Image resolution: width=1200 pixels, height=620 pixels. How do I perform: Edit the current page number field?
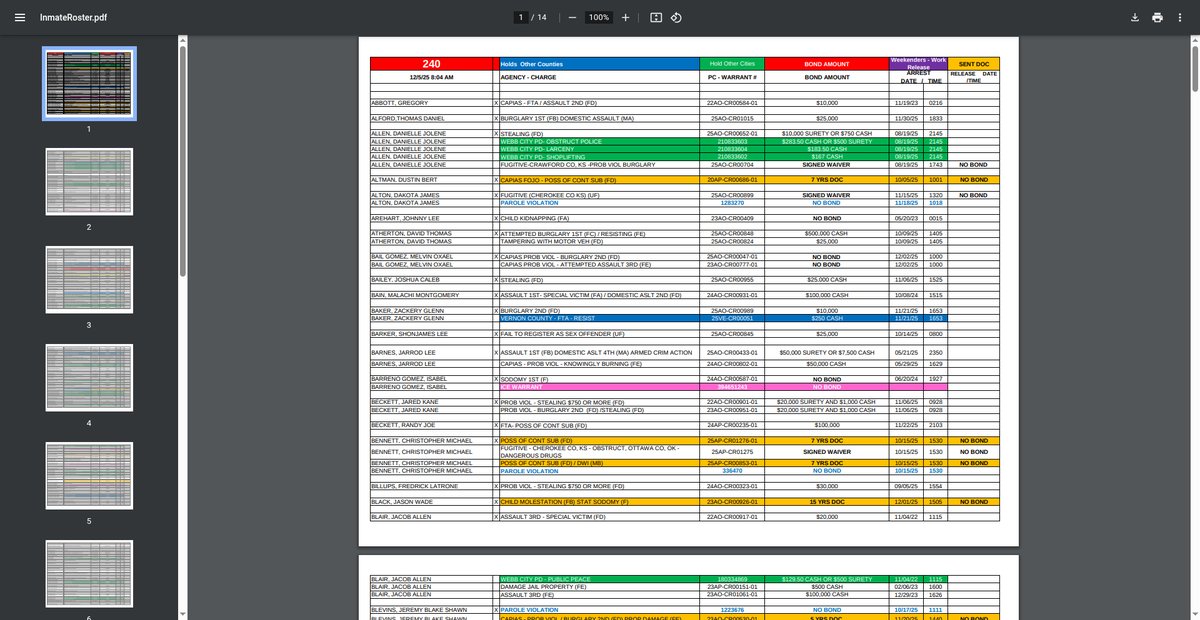pos(520,18)
